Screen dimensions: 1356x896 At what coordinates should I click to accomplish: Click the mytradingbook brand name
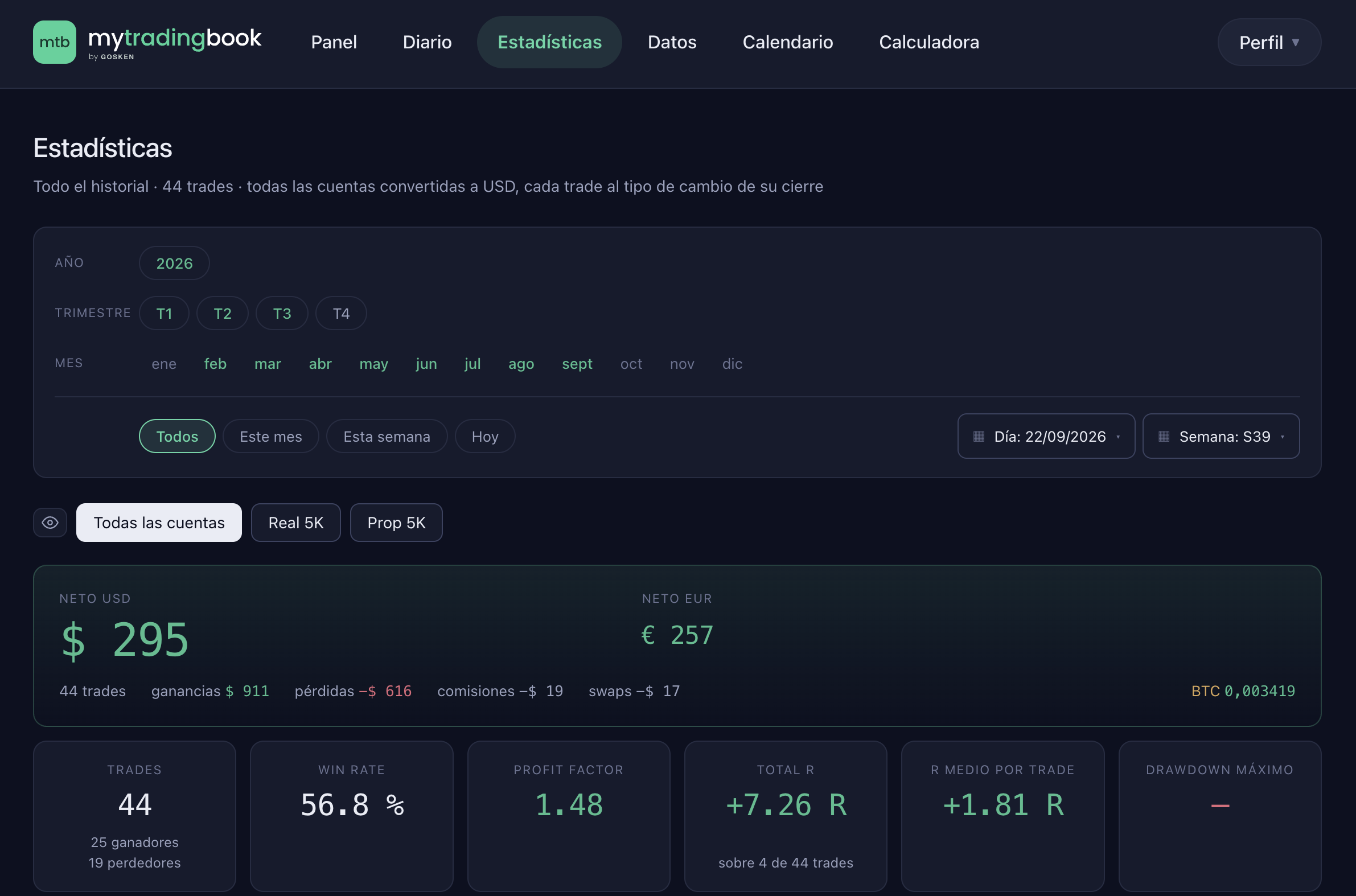[x=175, y=38]
